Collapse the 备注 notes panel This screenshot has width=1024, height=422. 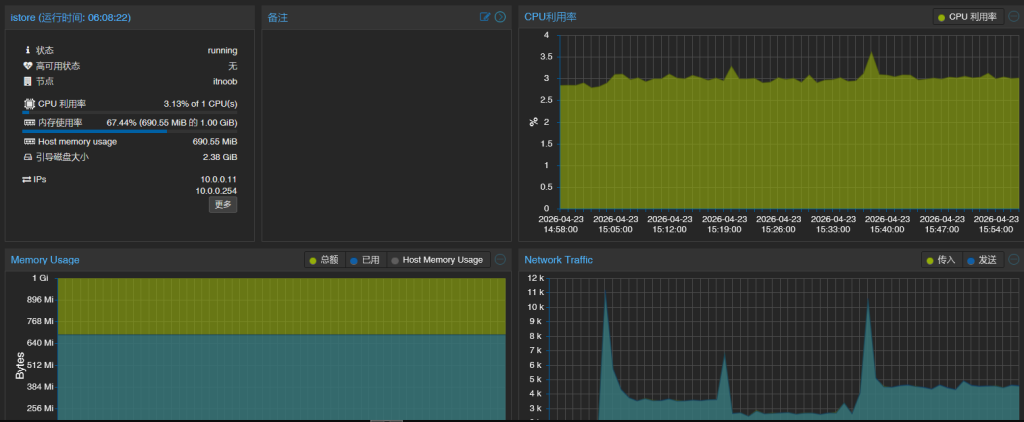coord(500,17)
